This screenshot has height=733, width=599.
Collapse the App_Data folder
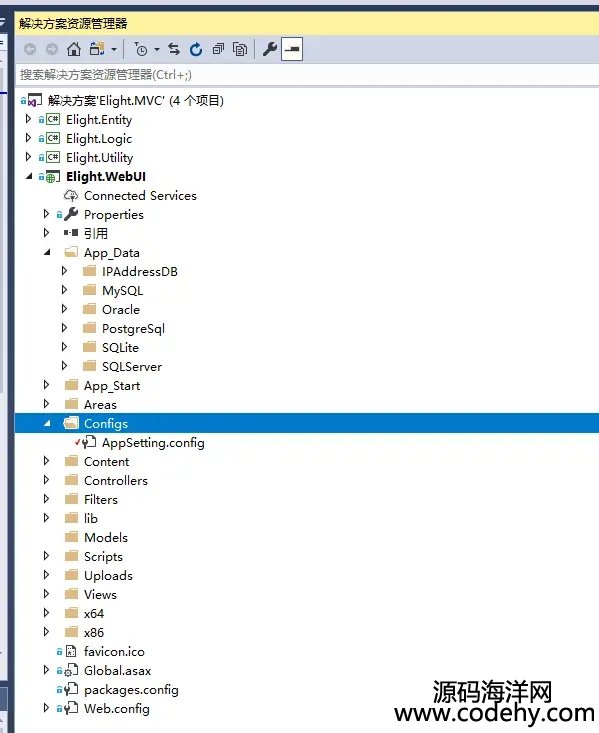pyautogui.click(x=47, y=252)
